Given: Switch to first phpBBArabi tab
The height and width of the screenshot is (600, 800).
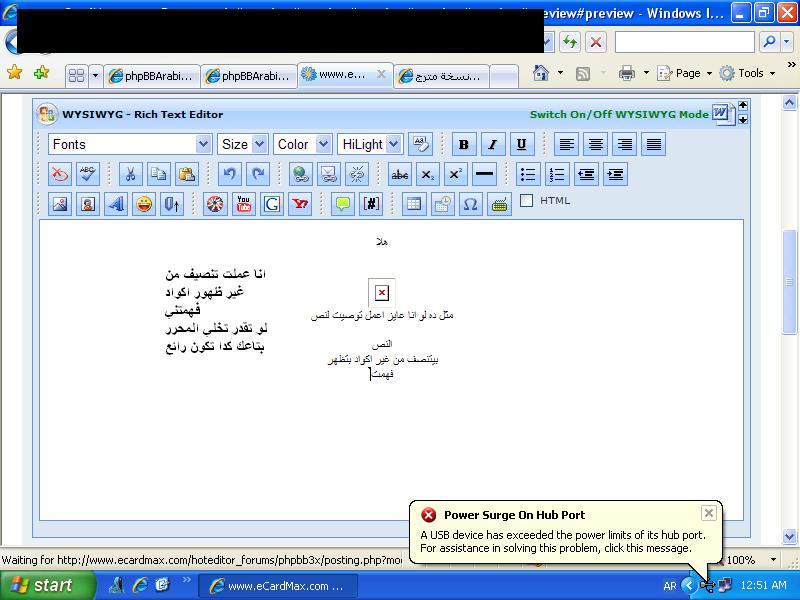Looking at the screenshot, I should coord(152,76).
